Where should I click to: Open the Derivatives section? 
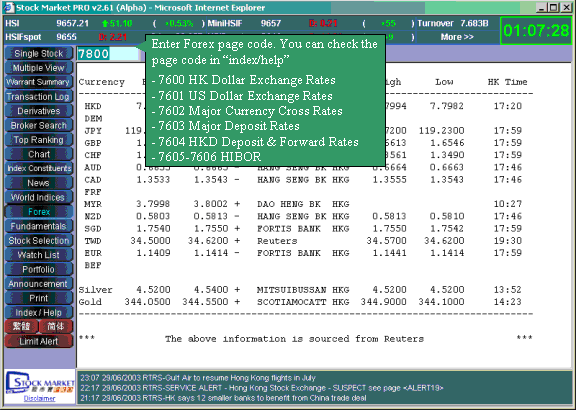[x=39, y=111]
